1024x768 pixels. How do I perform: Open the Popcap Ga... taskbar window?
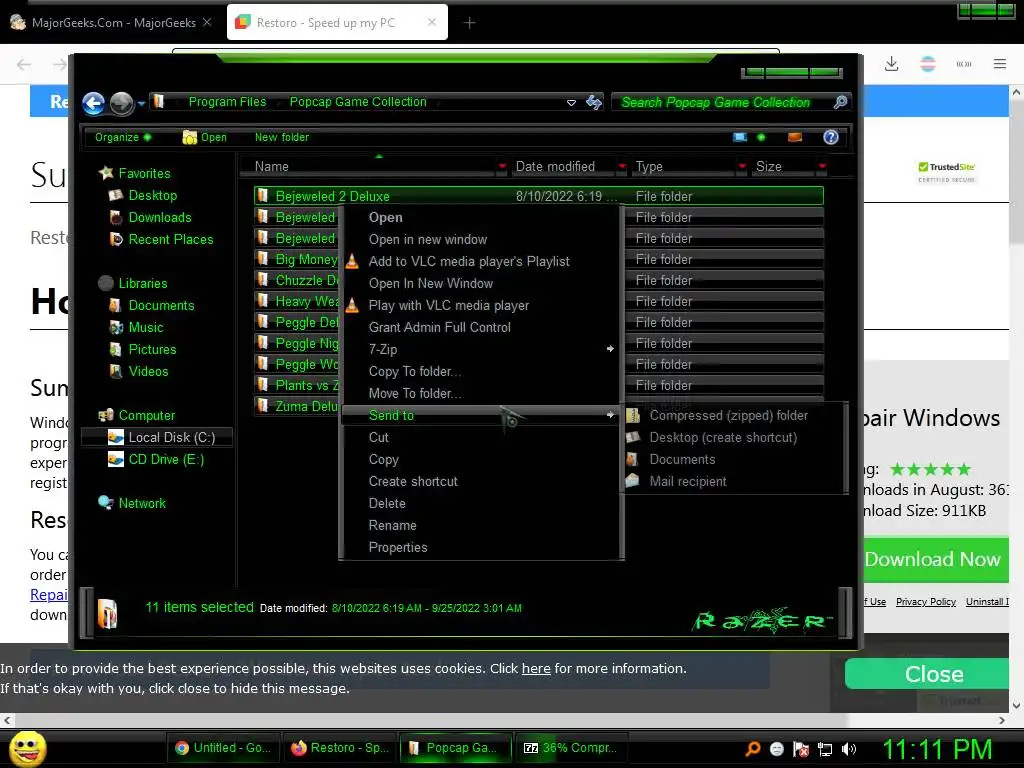click(455, 748)
